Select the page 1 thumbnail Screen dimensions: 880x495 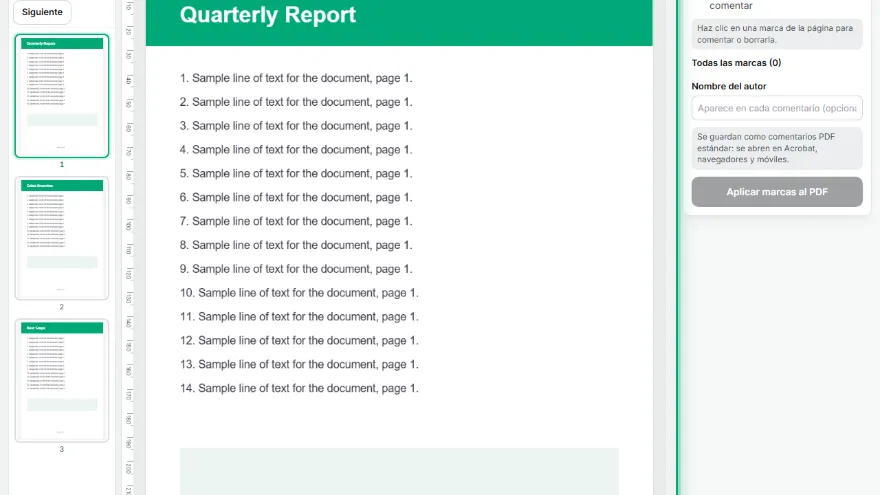pyautogui.click(x=62, y=96)
